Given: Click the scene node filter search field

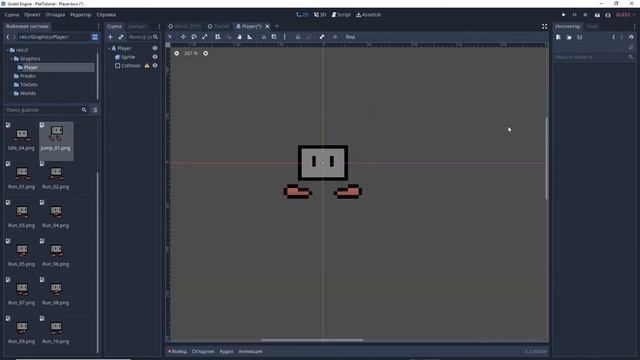Looking at the screenshot, I should tap(143, 37).
